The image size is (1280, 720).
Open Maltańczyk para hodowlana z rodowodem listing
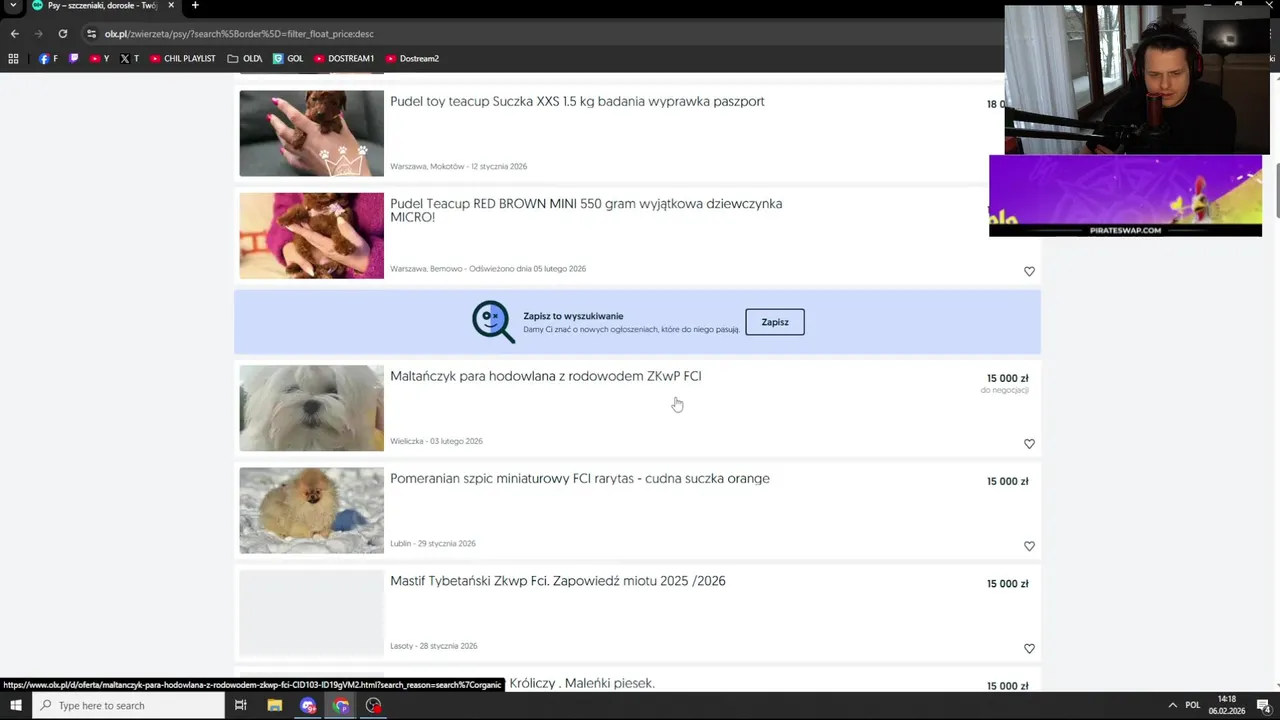coord(545,376)
